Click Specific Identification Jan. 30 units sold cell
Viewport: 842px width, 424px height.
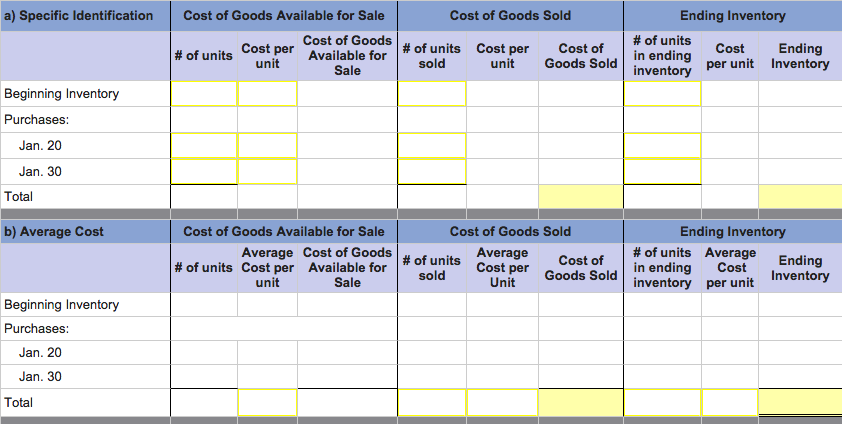(432, 172)
